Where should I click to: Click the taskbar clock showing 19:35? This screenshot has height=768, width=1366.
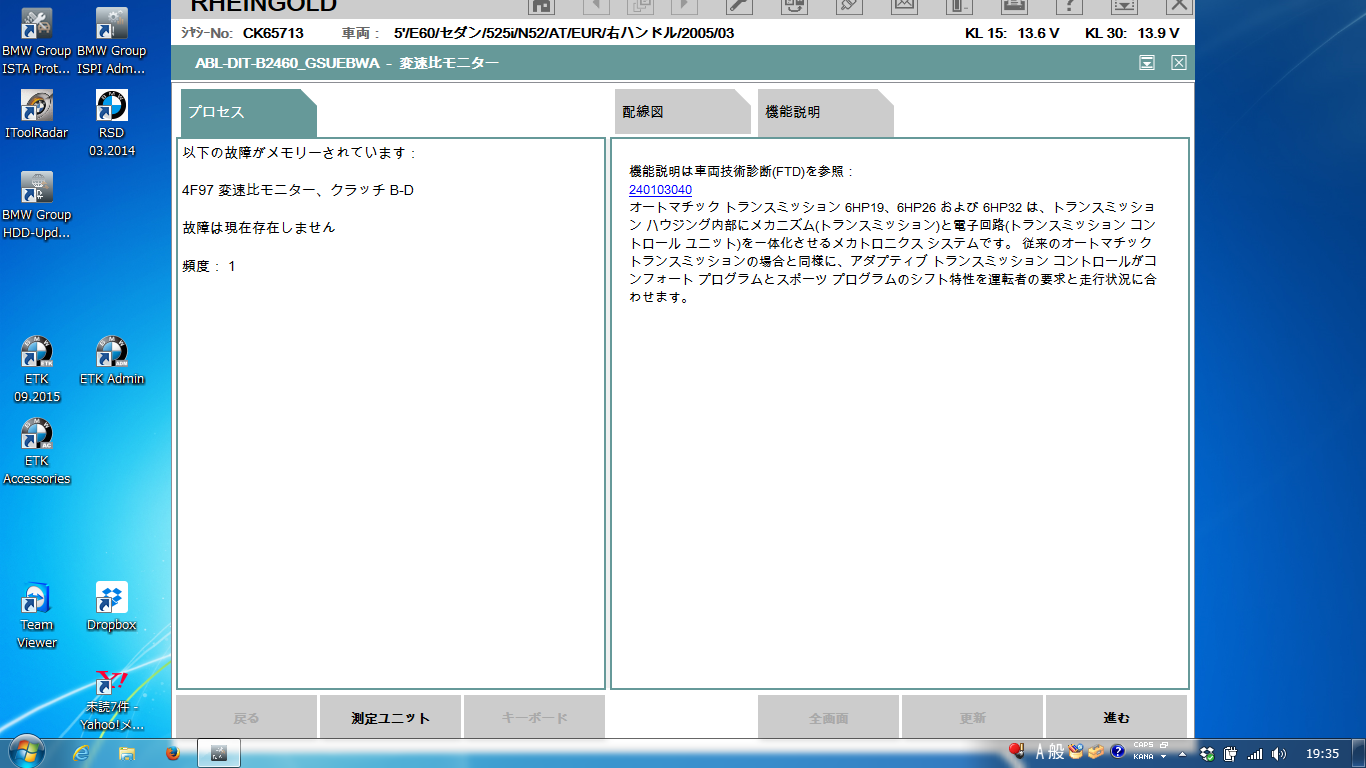pyautogui.click(x=1322, y=754)
